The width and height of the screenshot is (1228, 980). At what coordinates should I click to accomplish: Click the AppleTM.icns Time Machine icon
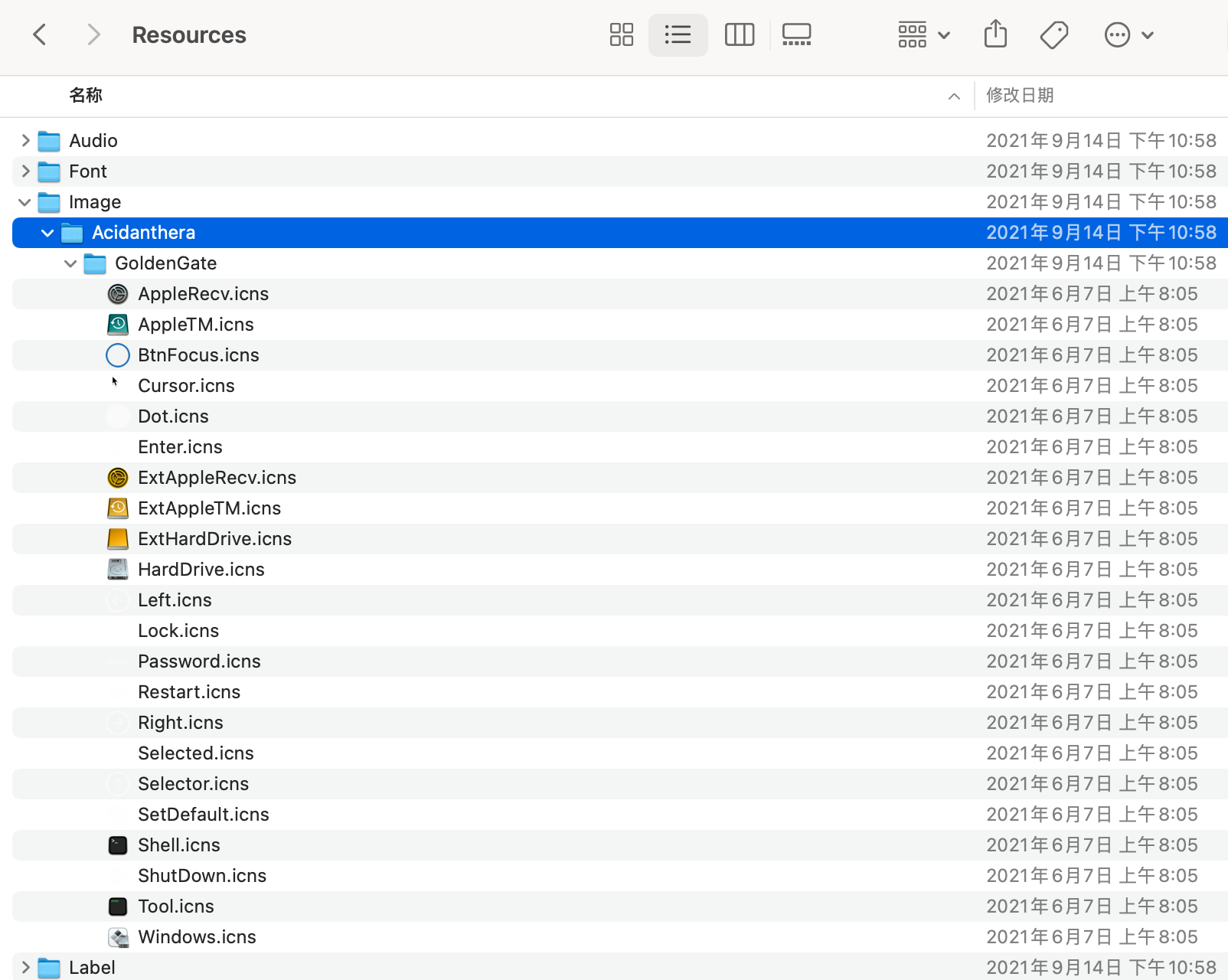(118, 325)
